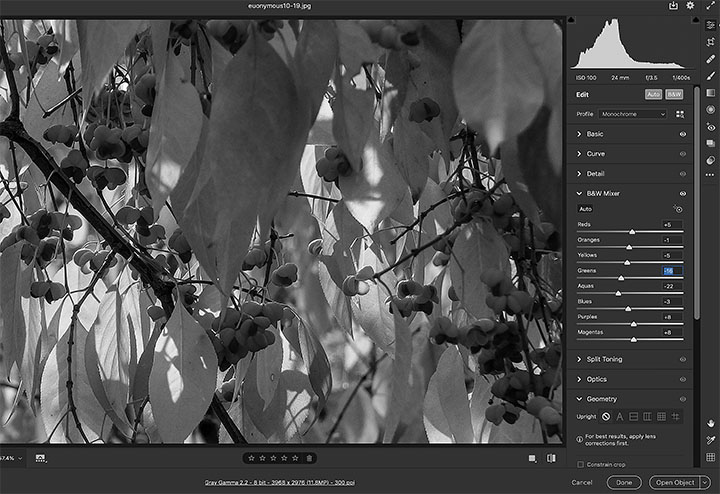
Task: Click the Greens value input field
Action: coord(672,271)
